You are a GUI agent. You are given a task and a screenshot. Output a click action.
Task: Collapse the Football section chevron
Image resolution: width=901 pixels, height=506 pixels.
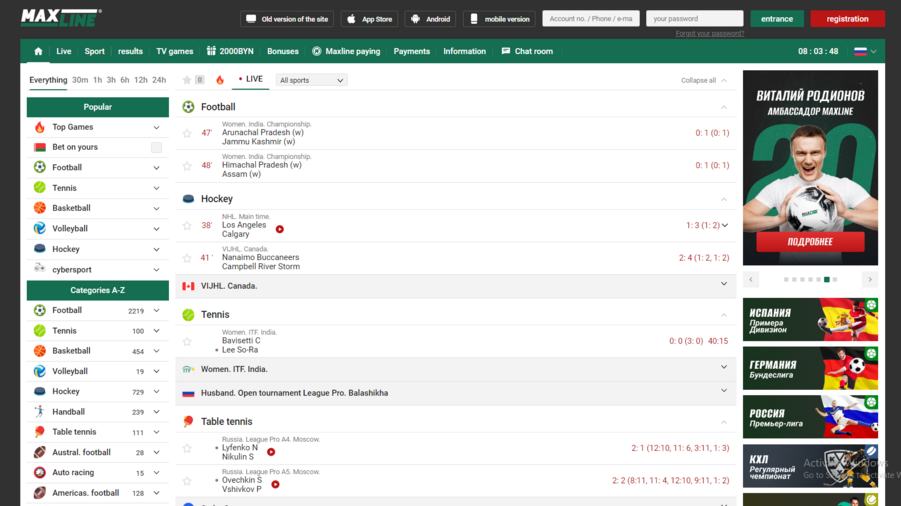[724, 107]
